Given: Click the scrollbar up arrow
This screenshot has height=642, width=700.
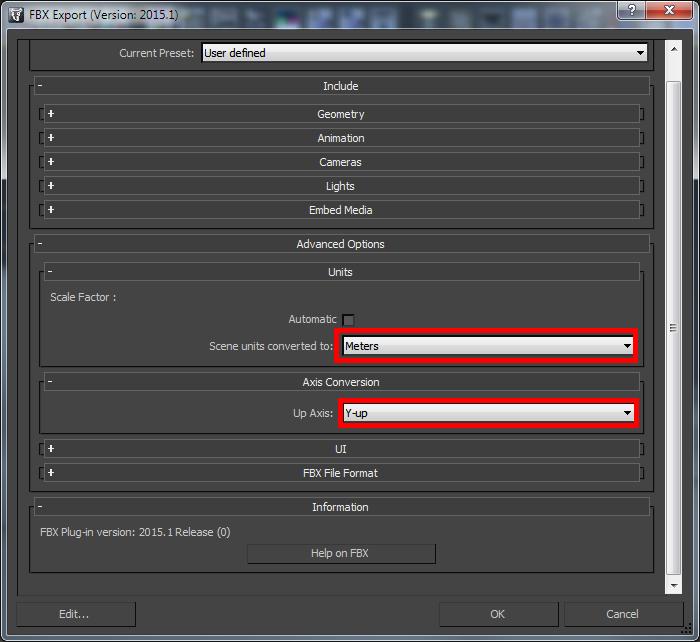Looking at the screenshot, I should pyautogui.click(x=674, y=49).
